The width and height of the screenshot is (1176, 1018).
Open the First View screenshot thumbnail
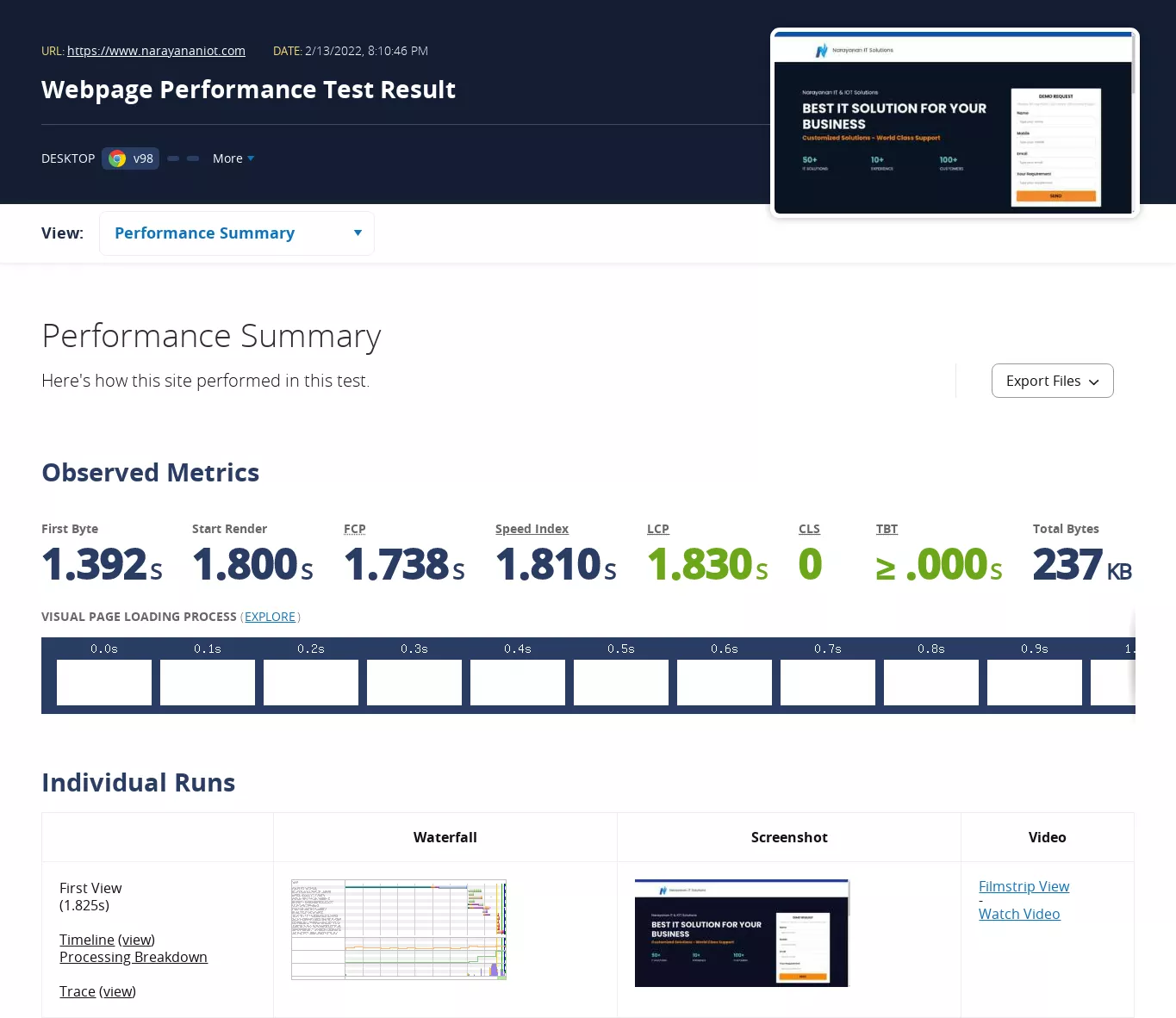[x=742, y=933]
